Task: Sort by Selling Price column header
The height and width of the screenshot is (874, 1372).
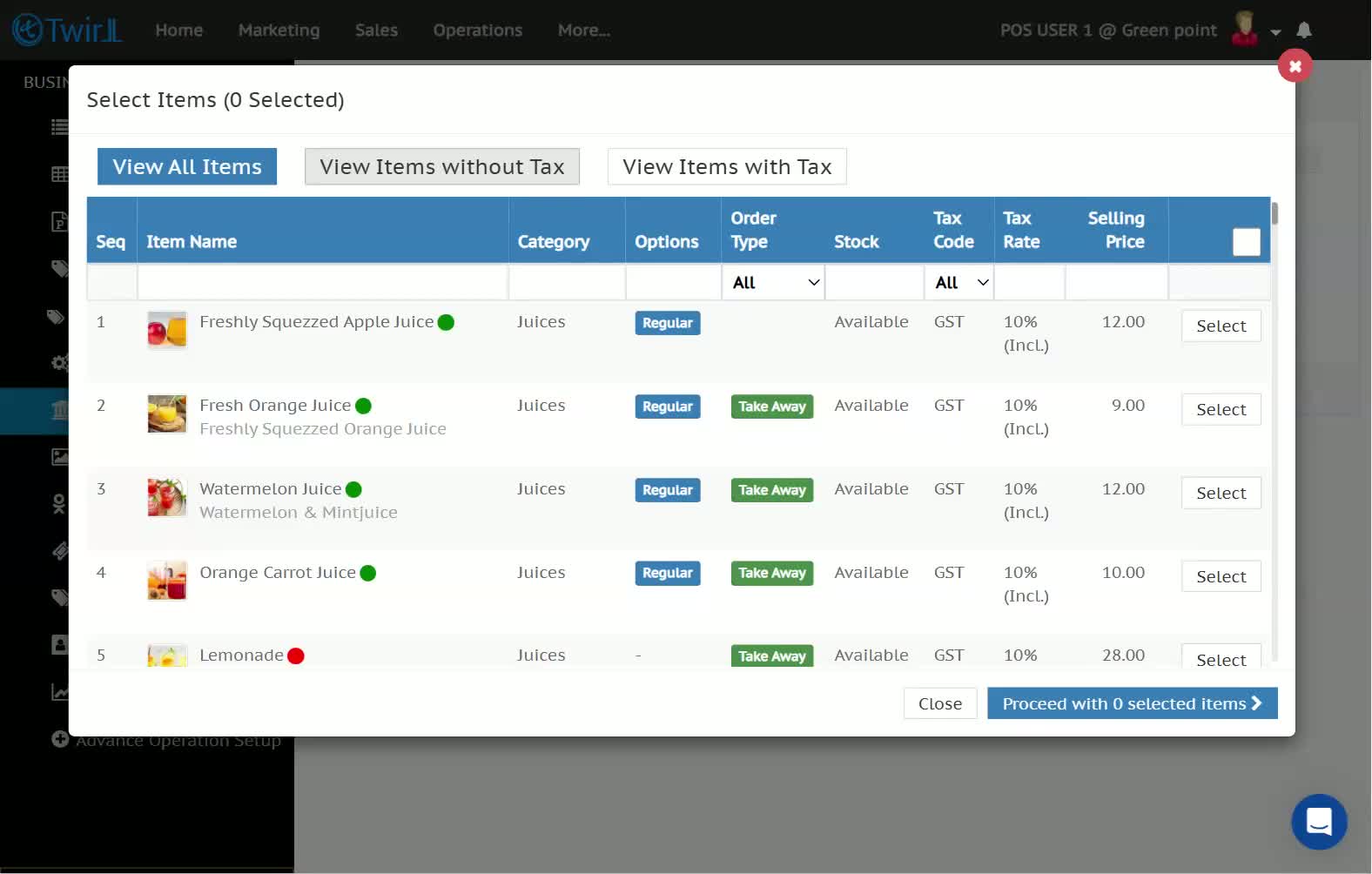Action: [1116, 230]
